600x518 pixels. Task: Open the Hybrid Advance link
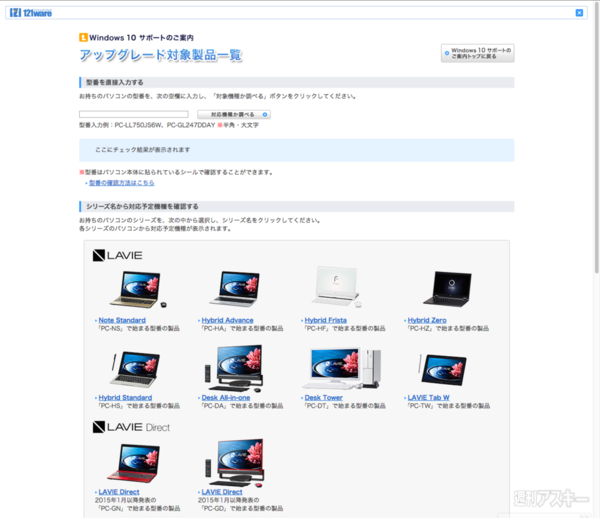pyautogui.click(x=227, y=320)
